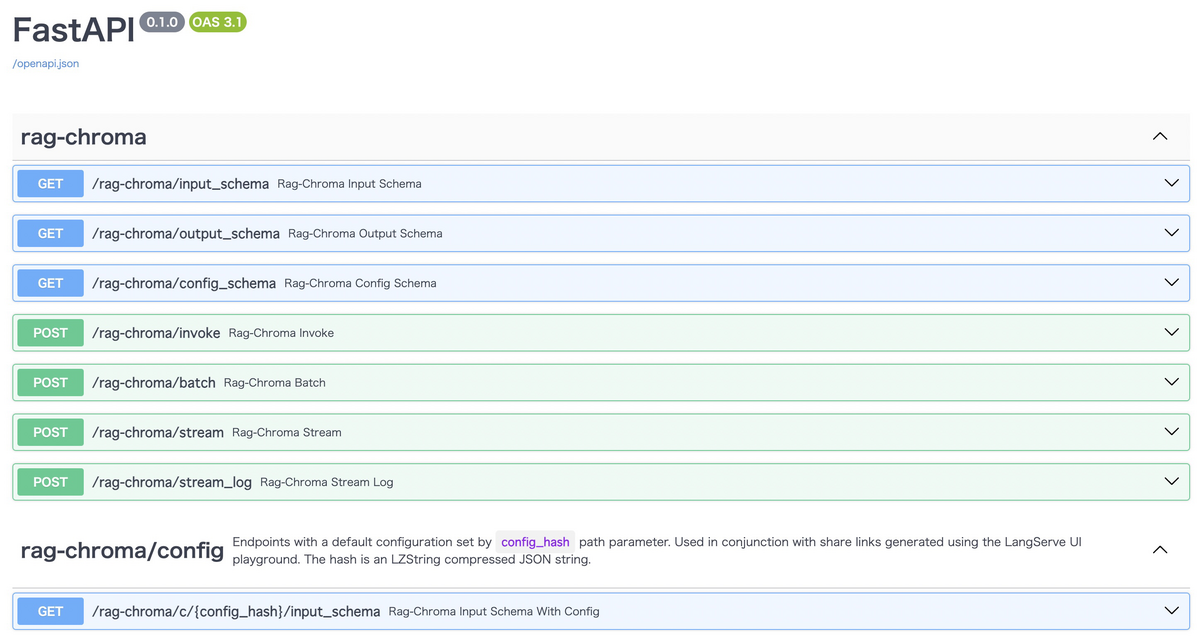
Task: Click GET badge for /rag-chroma/output_schema
Action: coord(51,233)
